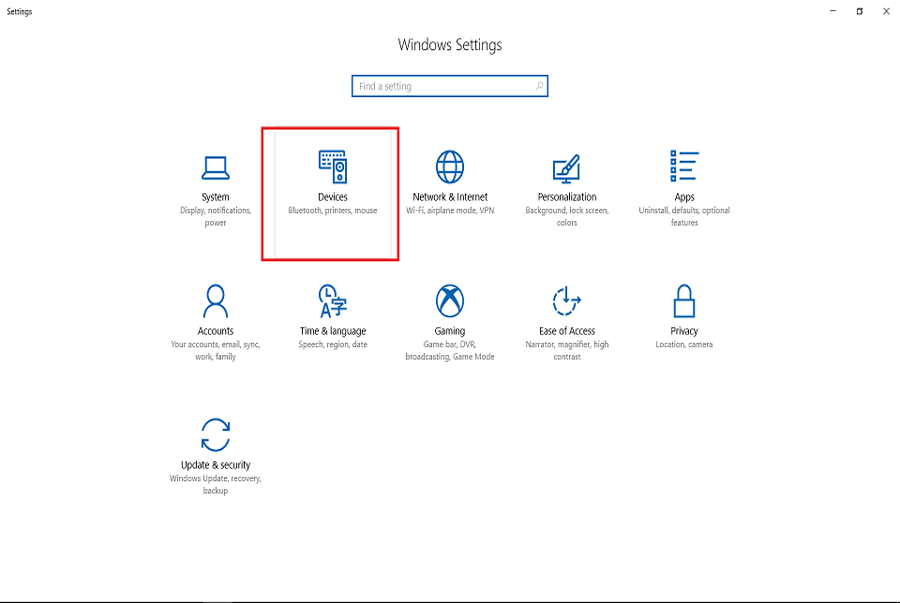This screenshot has height=603, width=900.
Task: Click 'Bluetooth, printers, mouse' description
Action: [333, 211]
